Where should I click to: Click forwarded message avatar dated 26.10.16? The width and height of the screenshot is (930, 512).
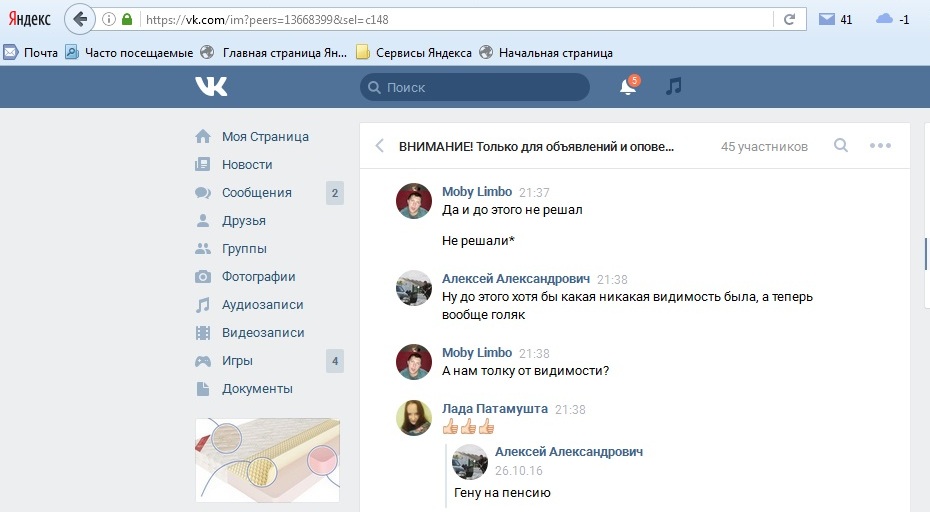click(x=470, y=462)
